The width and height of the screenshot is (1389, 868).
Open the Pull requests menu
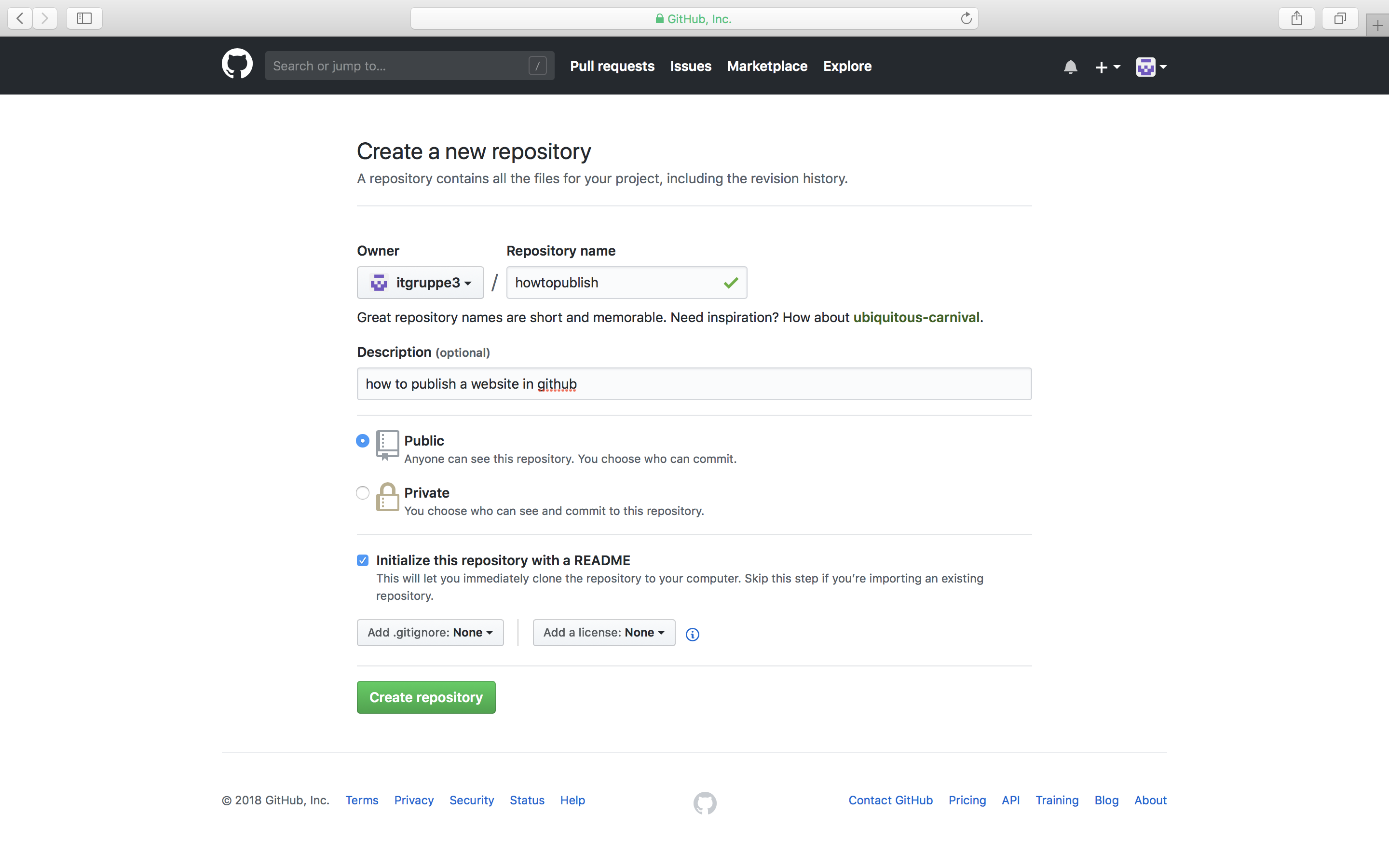point(612,66)
